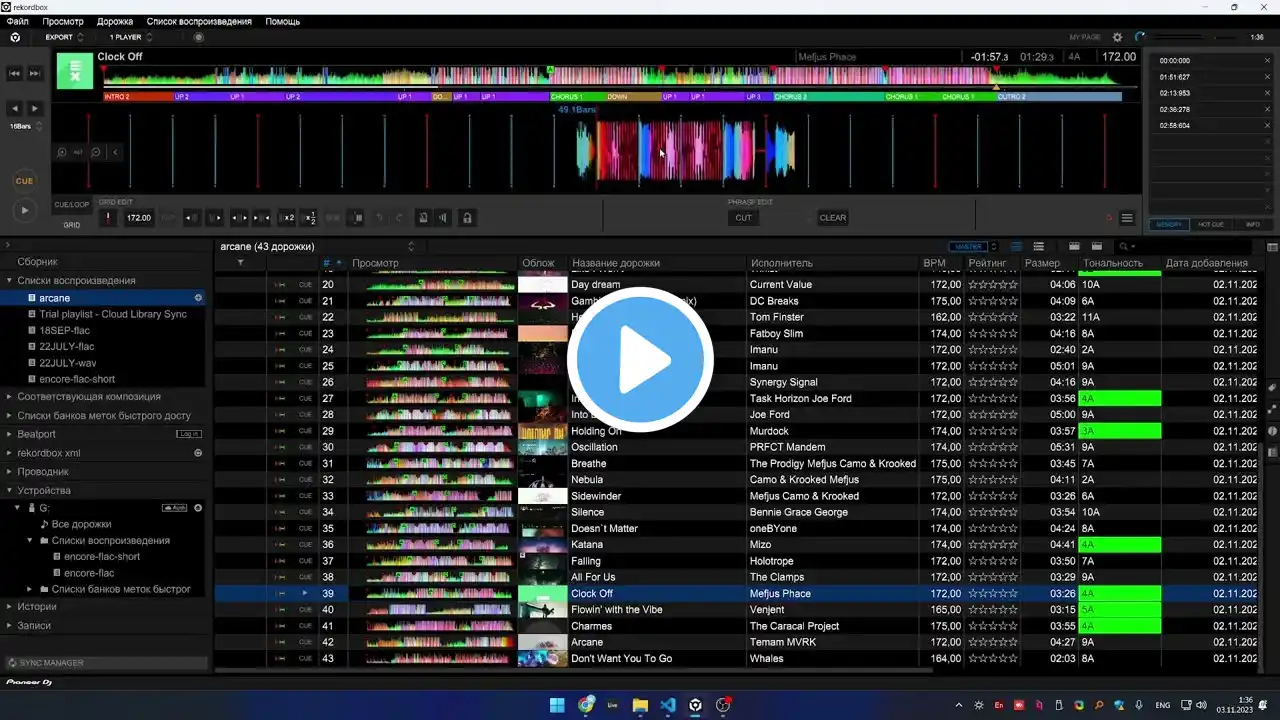Select the encore-flac-short playlist under G:
Screen dimensions: 1280x720
(x=101, y=557)
